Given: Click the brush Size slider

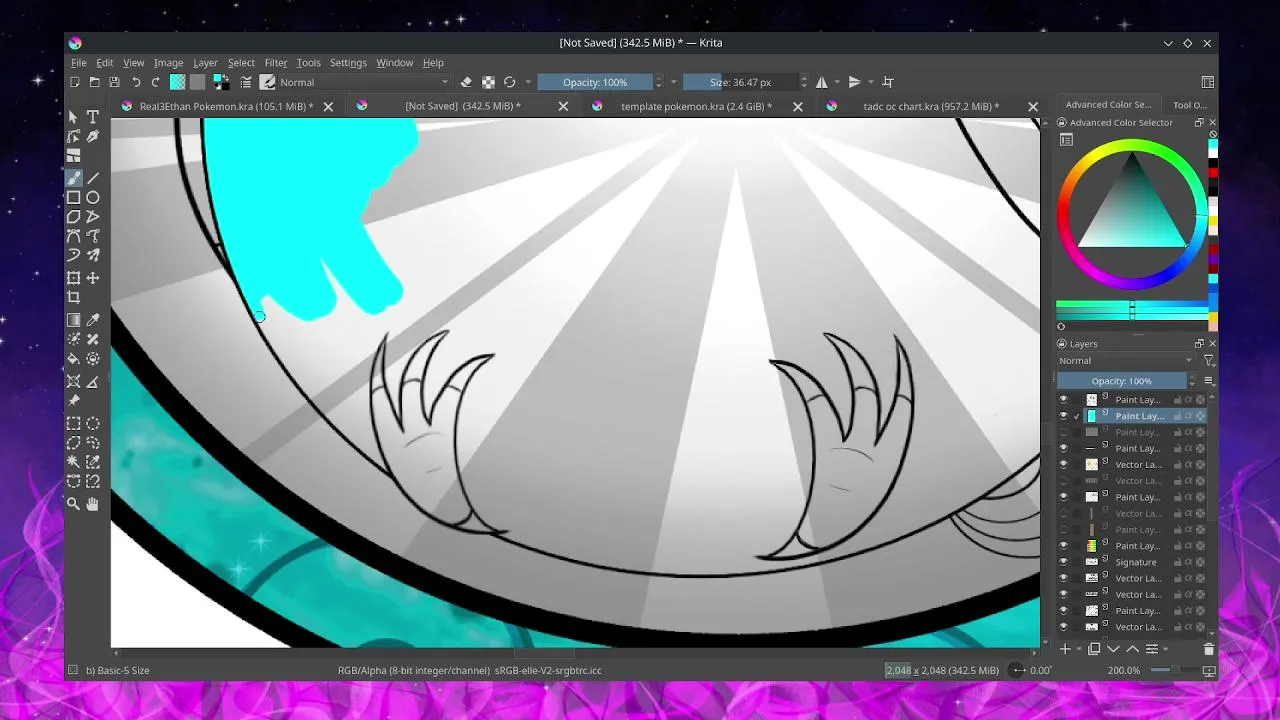Looking at the screenshot, I should click(740, 82).
